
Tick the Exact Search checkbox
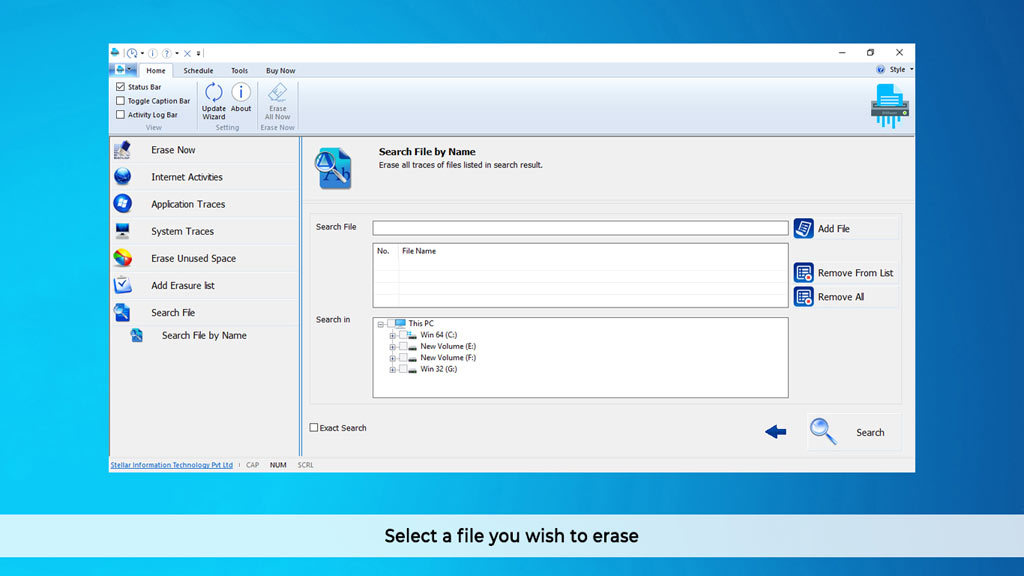[x=314, y=428]
